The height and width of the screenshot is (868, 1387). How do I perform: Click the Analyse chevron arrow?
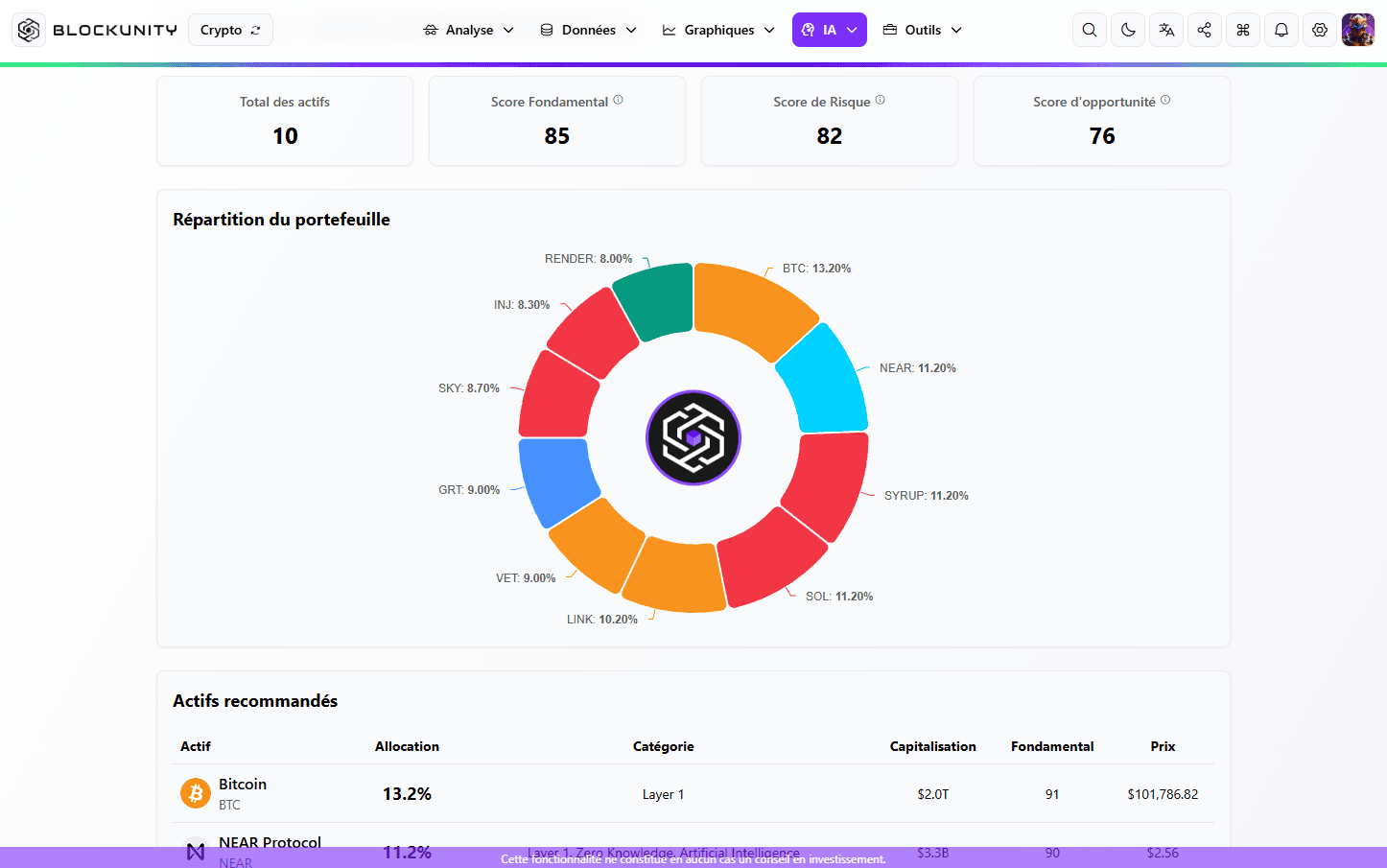click(x=508, y=30)
